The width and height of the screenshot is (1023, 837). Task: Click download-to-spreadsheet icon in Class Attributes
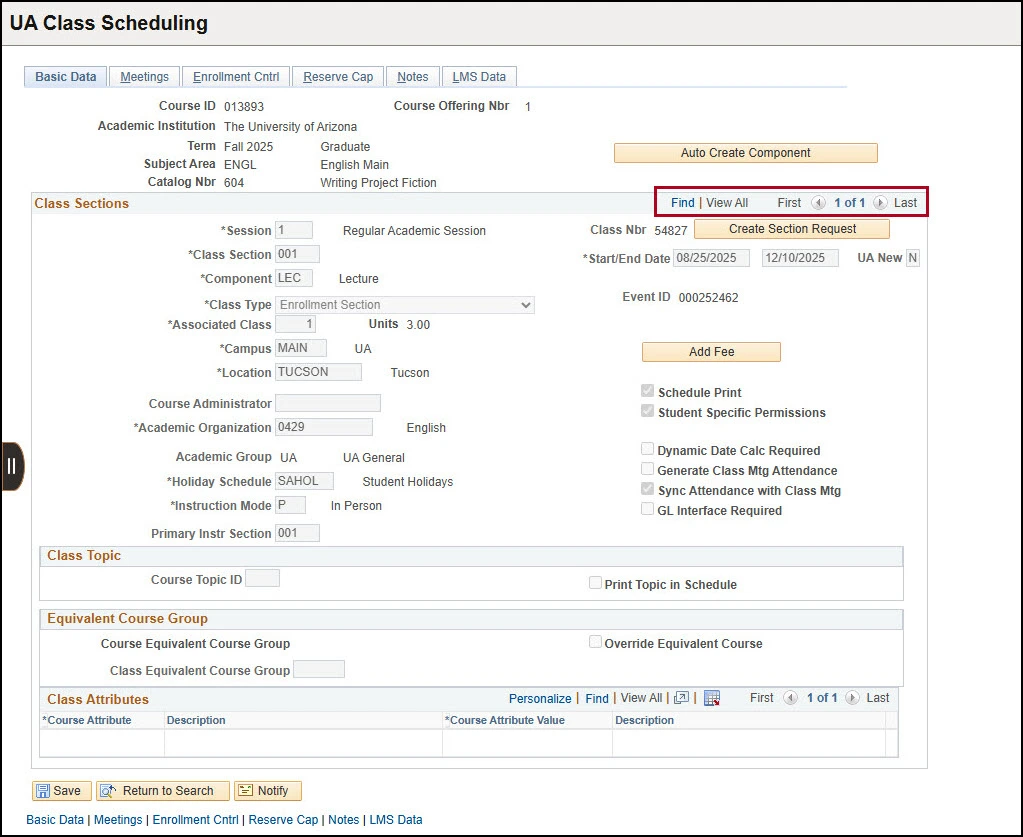click(712, 698)
